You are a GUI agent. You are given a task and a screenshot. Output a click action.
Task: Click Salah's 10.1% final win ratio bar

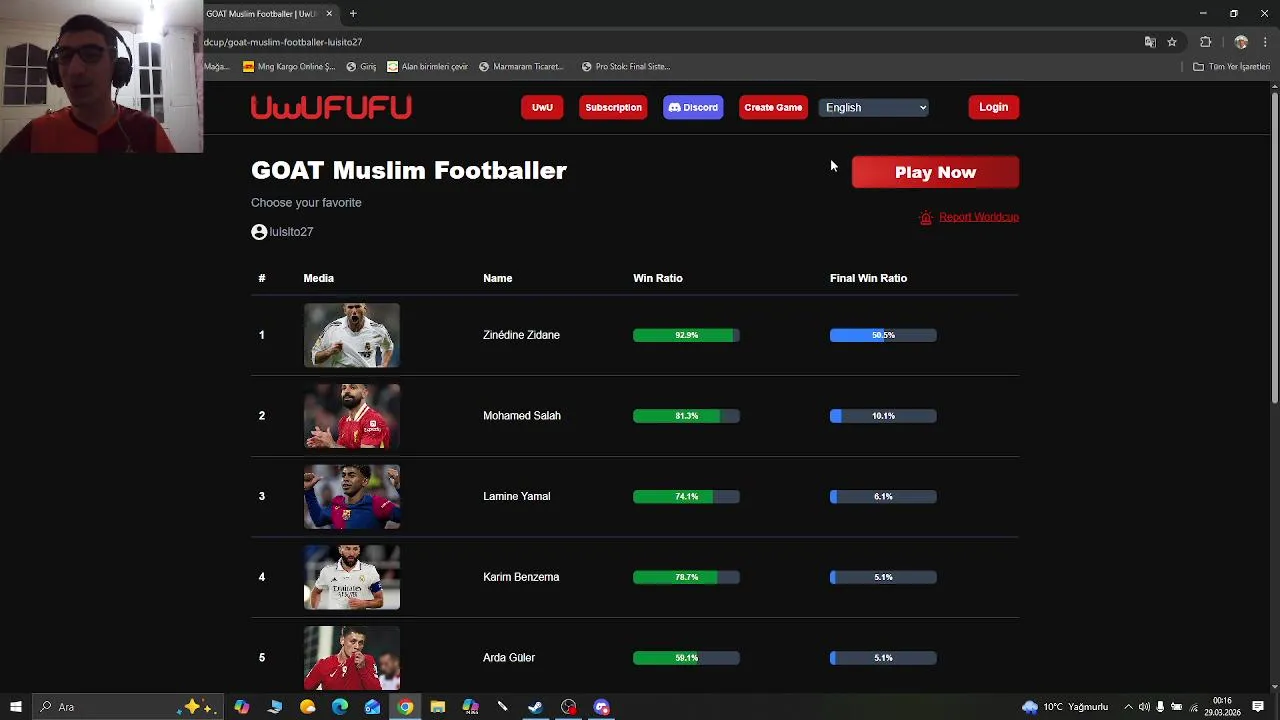pyautogui.click(x=883, y=416)
